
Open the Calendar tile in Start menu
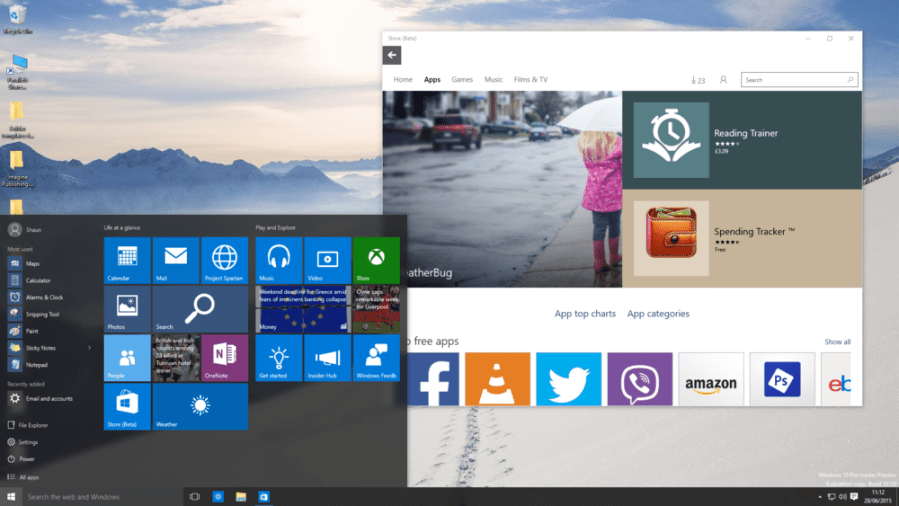(x=127, y=260)
